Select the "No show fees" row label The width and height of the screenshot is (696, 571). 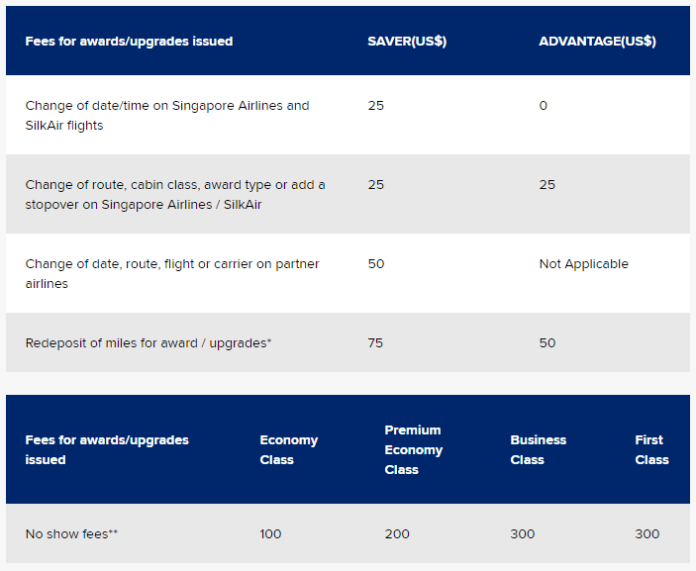pyautogui.click(x=71, y=534)
